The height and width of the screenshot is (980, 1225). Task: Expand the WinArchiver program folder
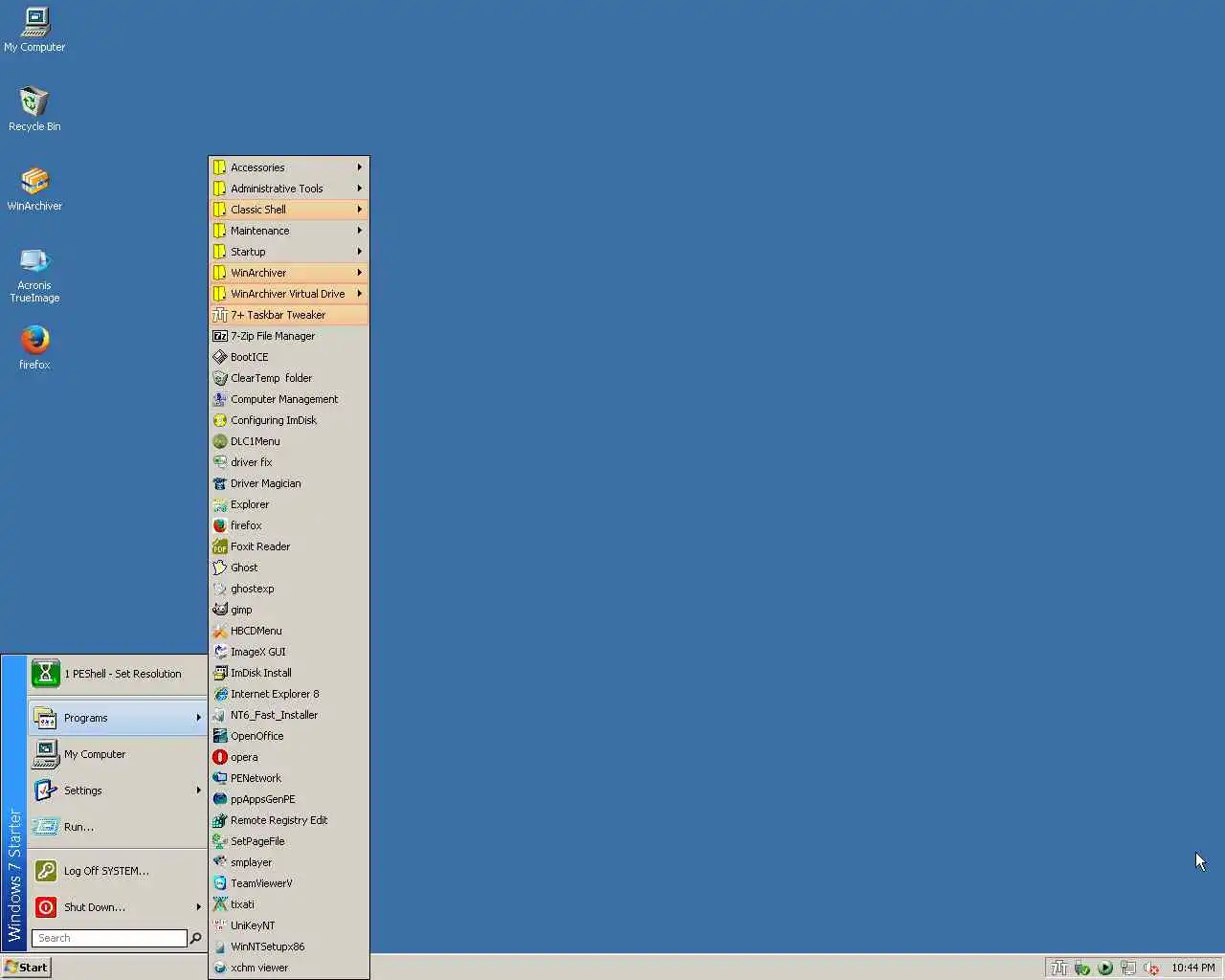click(289, 273)
